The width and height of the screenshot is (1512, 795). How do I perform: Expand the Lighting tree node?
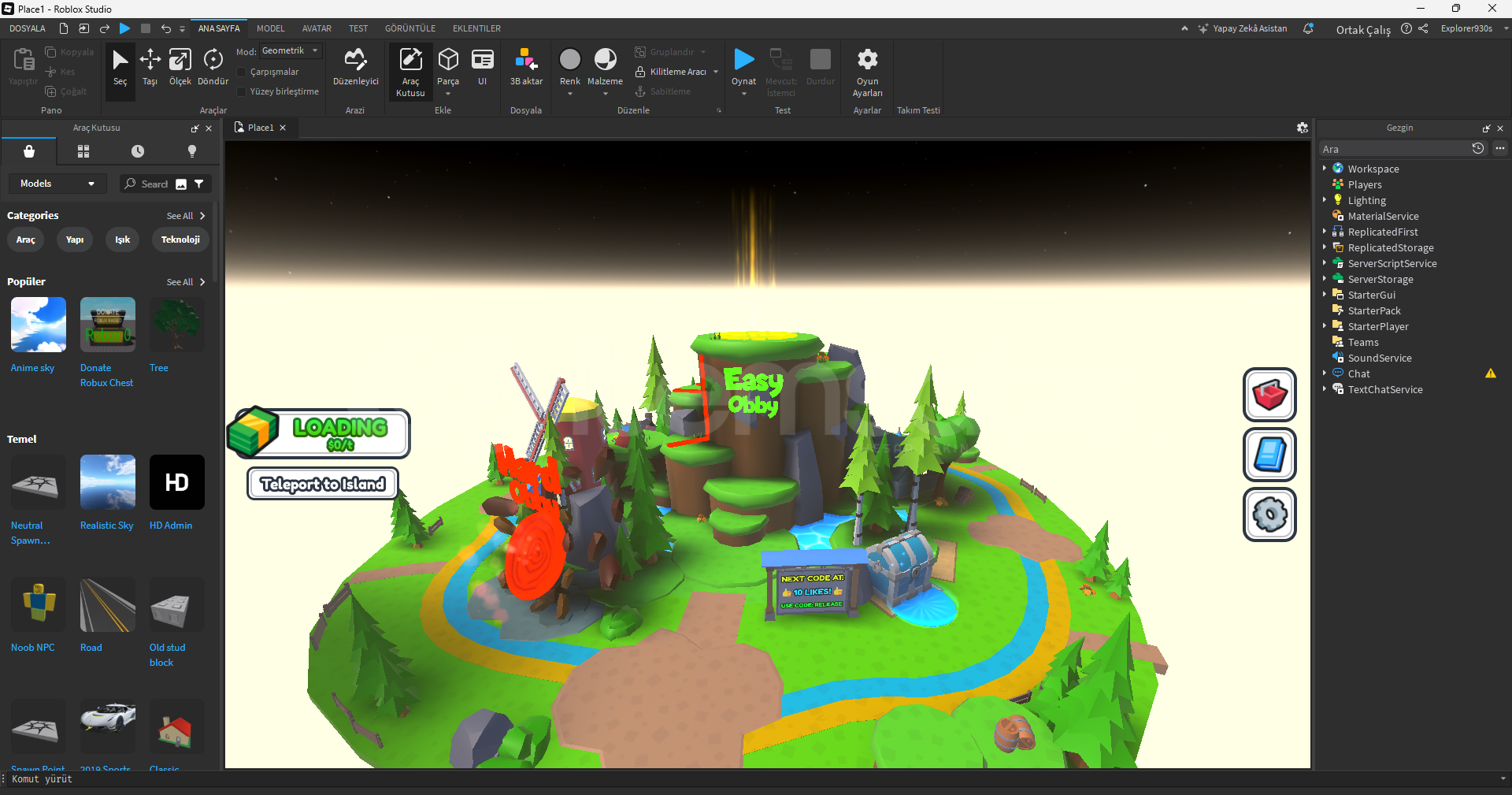(x=1325, y=199)
